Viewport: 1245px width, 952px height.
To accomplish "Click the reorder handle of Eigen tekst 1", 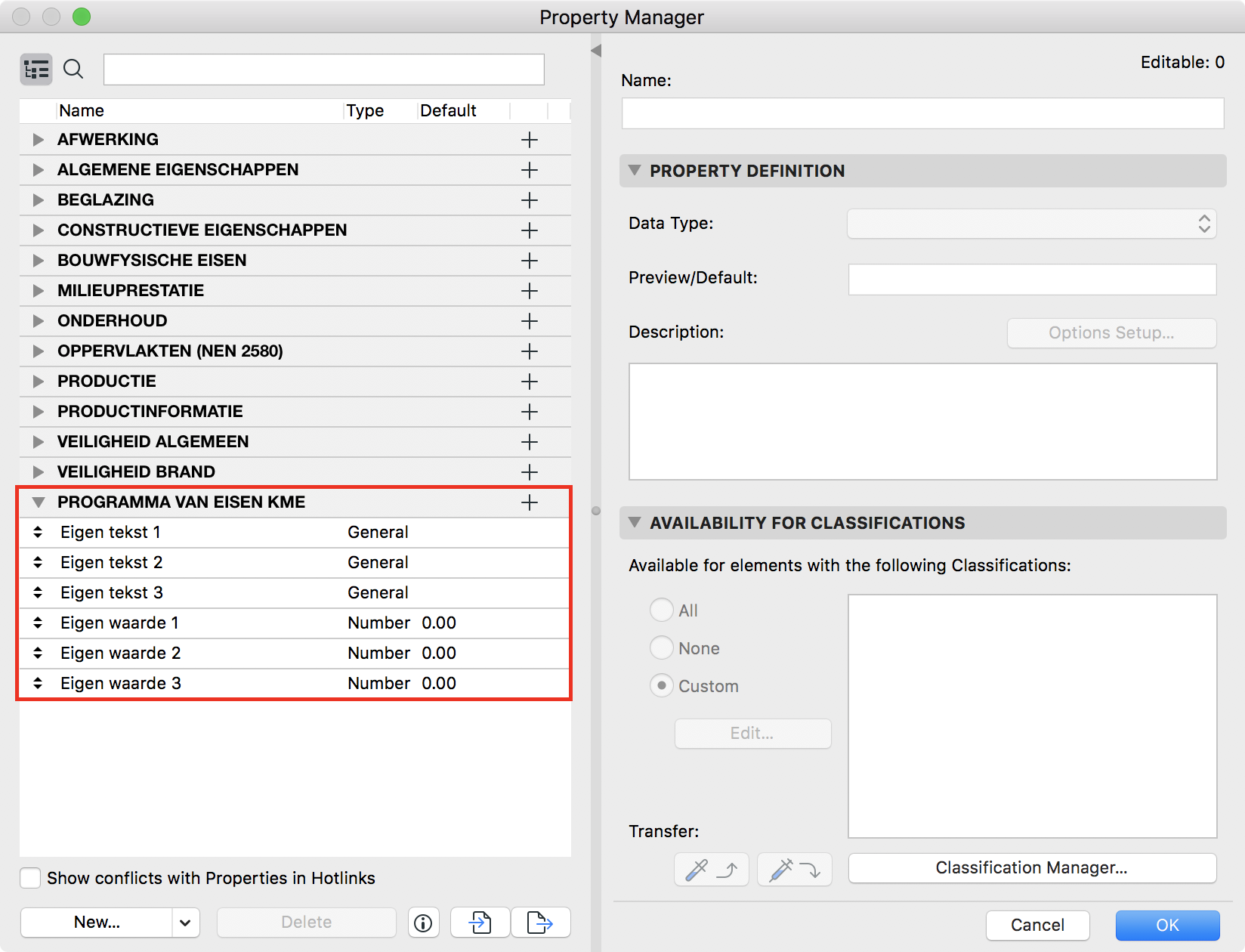I will [38, 533].
